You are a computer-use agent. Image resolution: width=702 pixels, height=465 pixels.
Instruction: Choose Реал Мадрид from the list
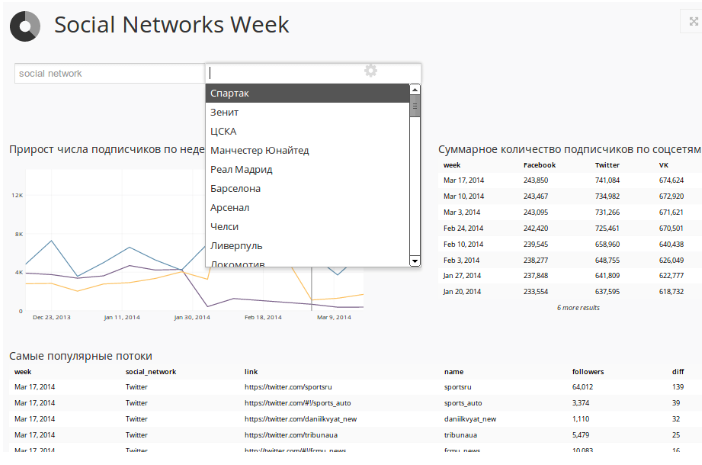[x=307, y=170]
